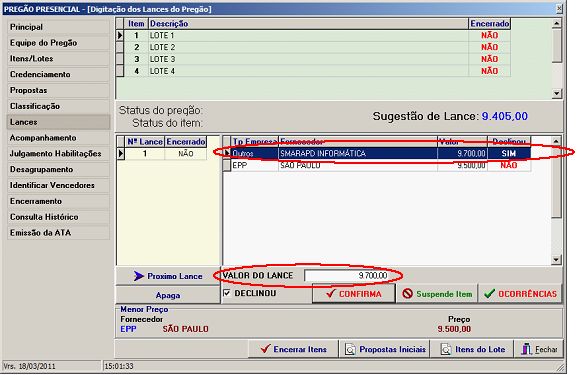
Task: Open Desagrupamento entry
Action: (x=58, y=170)
